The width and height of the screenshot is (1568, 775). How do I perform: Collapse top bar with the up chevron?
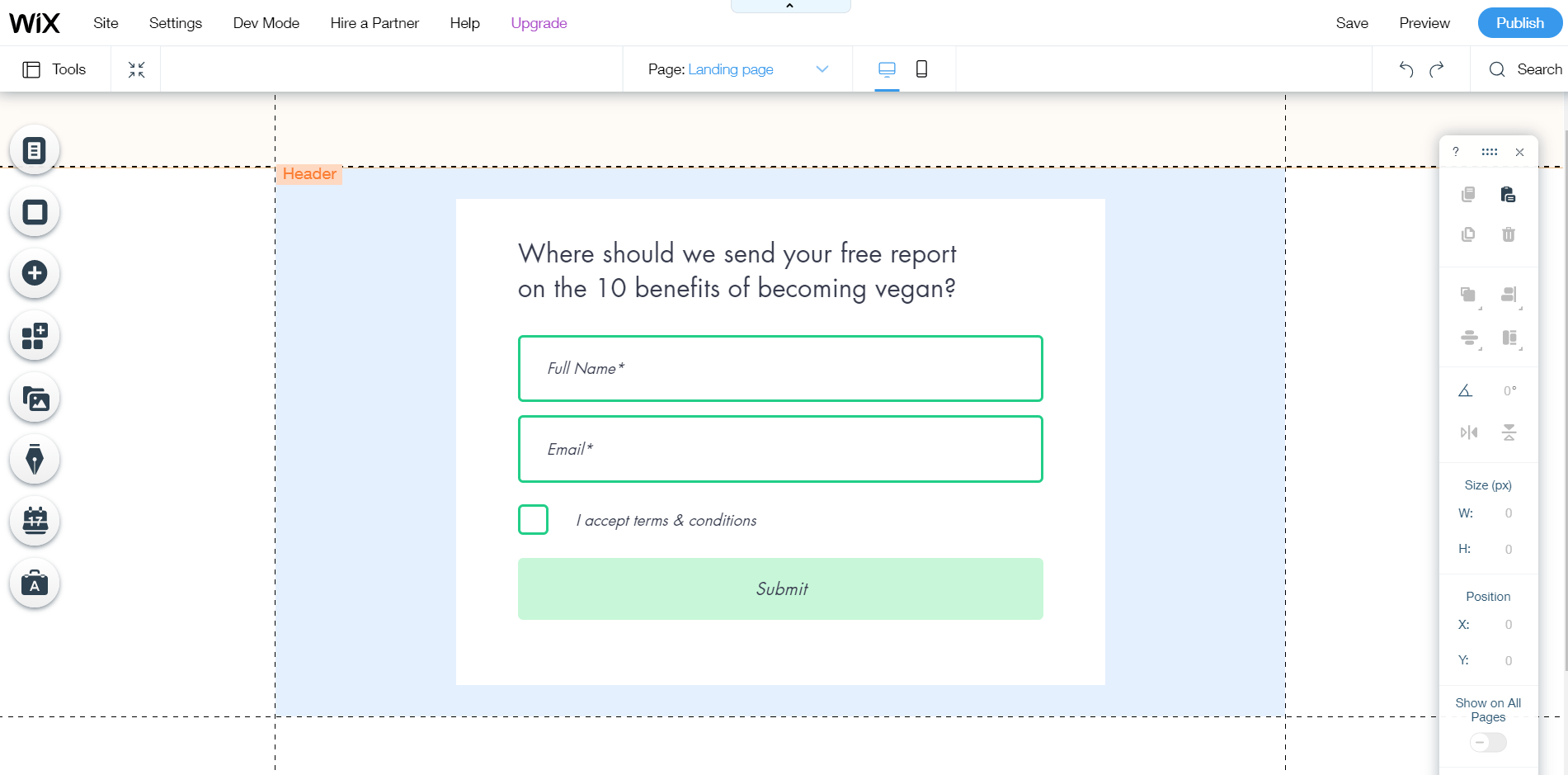click(x=790, y=6)
